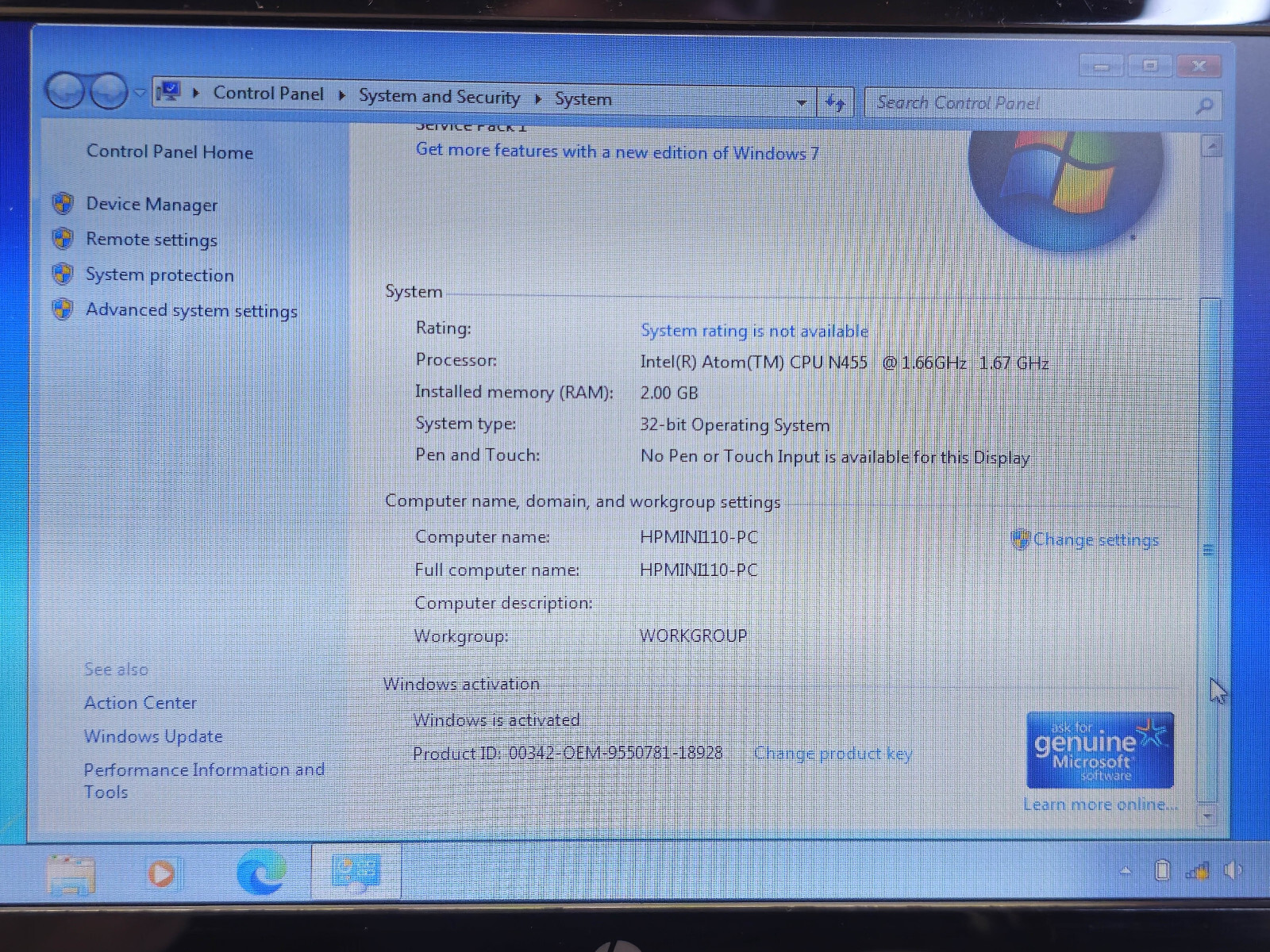Image resolution: width=1270 pixels, height=952 pixels.
Task: Click the Advanced system settings shield icon
Action: coord(63,309)
